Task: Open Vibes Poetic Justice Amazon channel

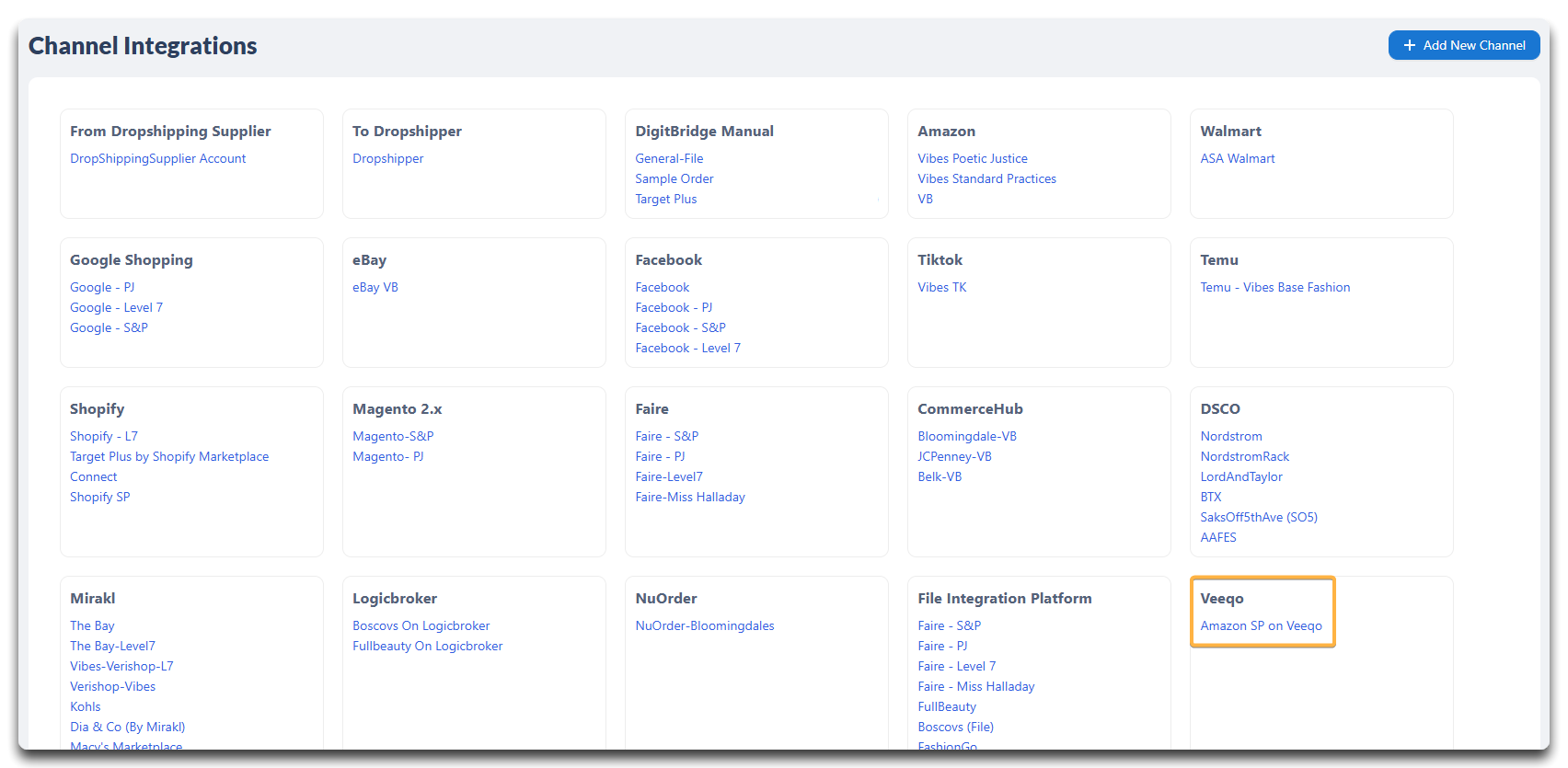Action: pyautogui.click(x=973, y=158)
